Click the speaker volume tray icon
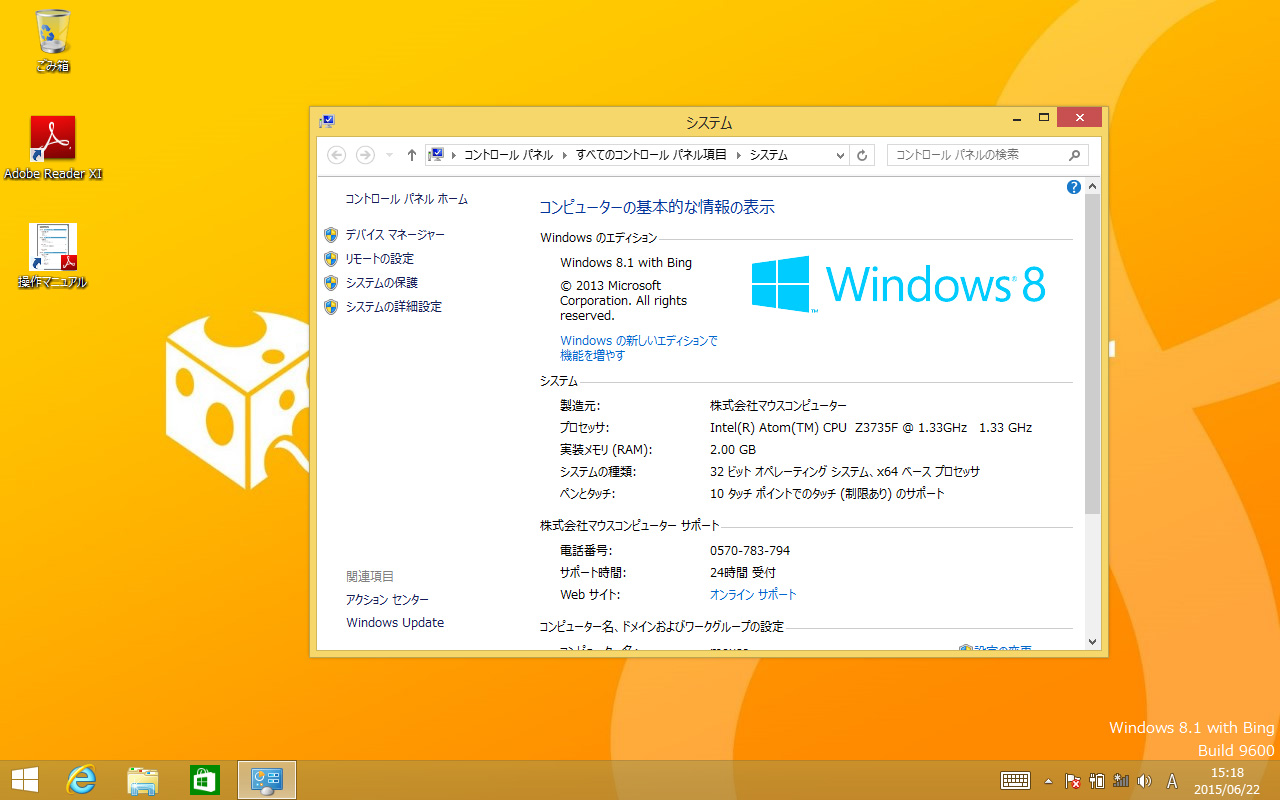Viewport: 1280px width, 800px height. click(x=1144, y=781)
